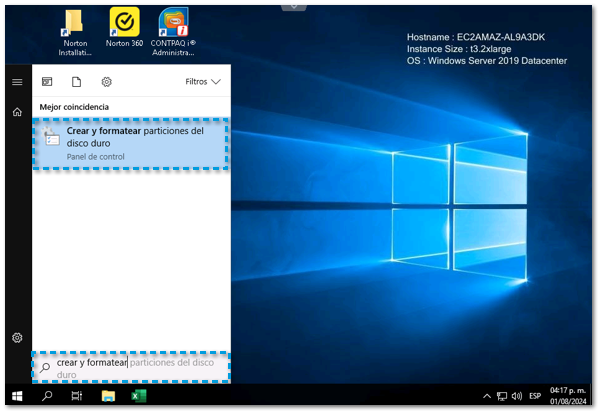Filter search results by Documents icon
Image resolution: width=601 pixels, height=414 pixels.
pos(76,82)
